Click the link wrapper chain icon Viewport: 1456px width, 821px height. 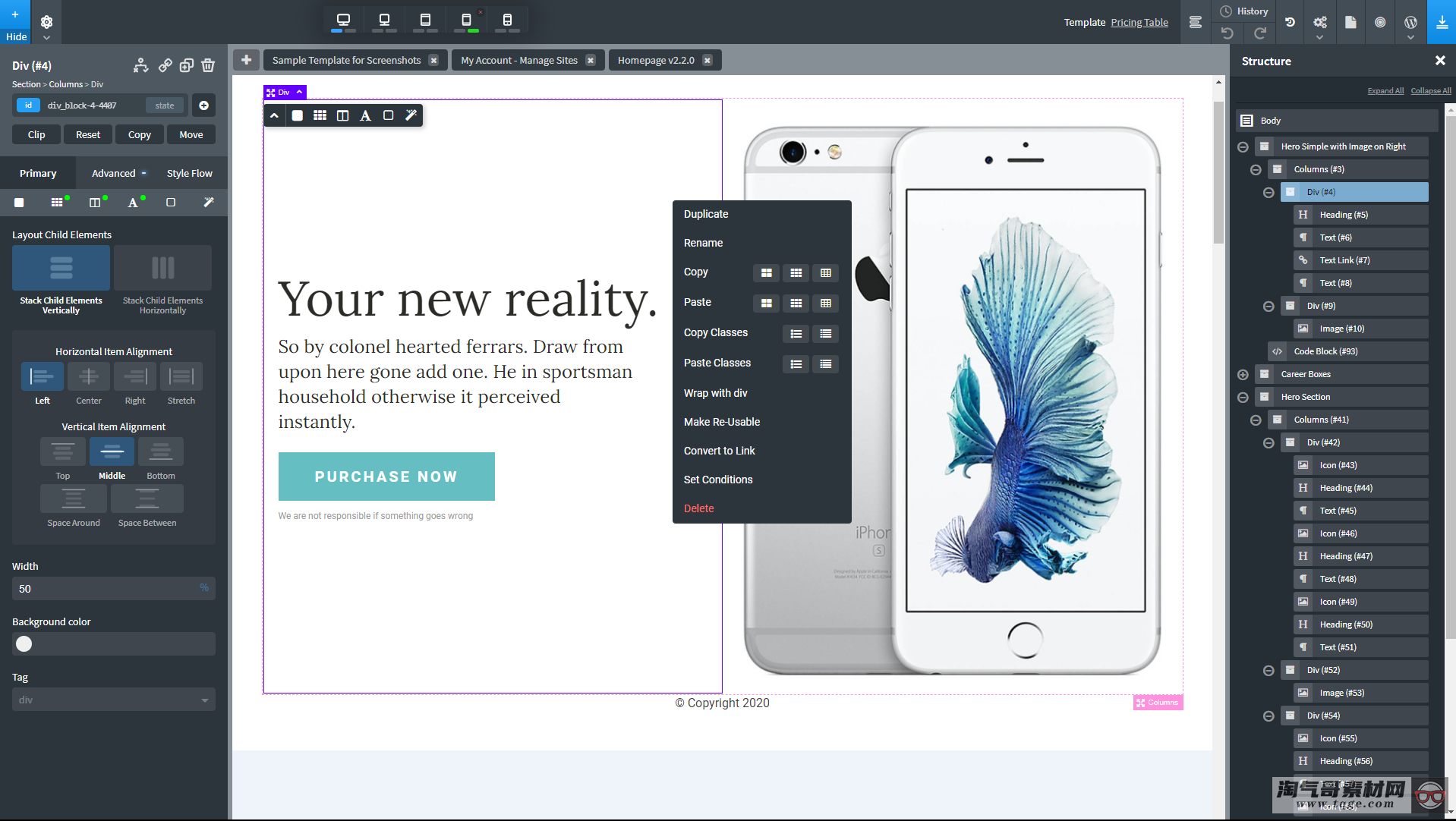[x=165, y=66]
